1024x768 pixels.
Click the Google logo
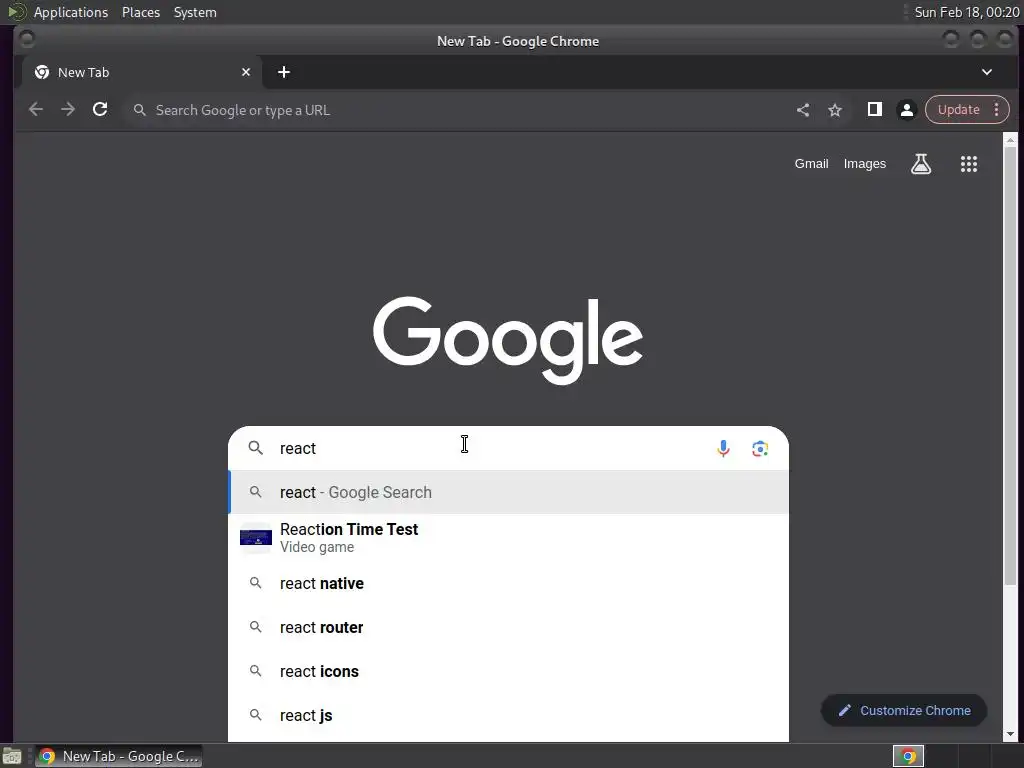point(508,340)
